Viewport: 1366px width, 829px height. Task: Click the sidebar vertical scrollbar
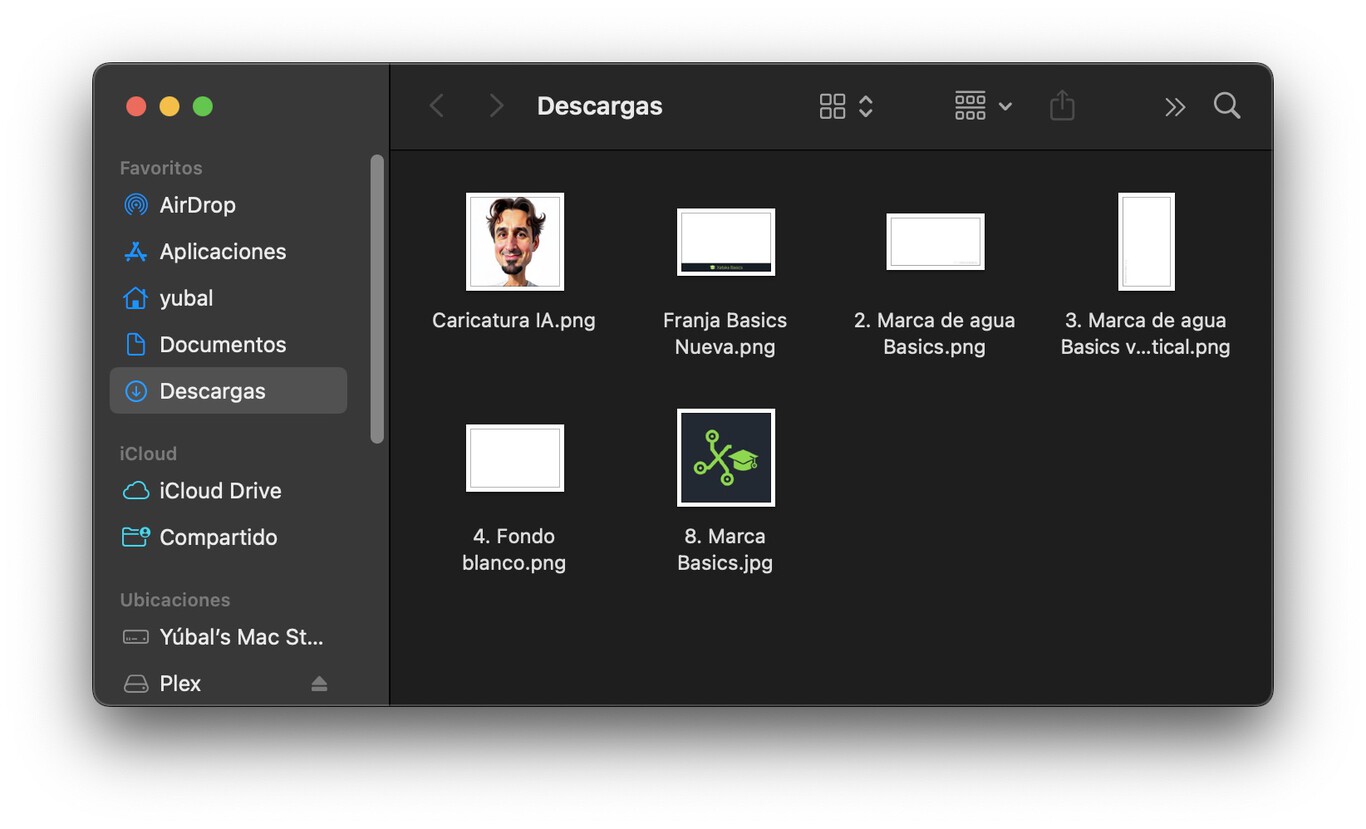[x=377, y=298]
